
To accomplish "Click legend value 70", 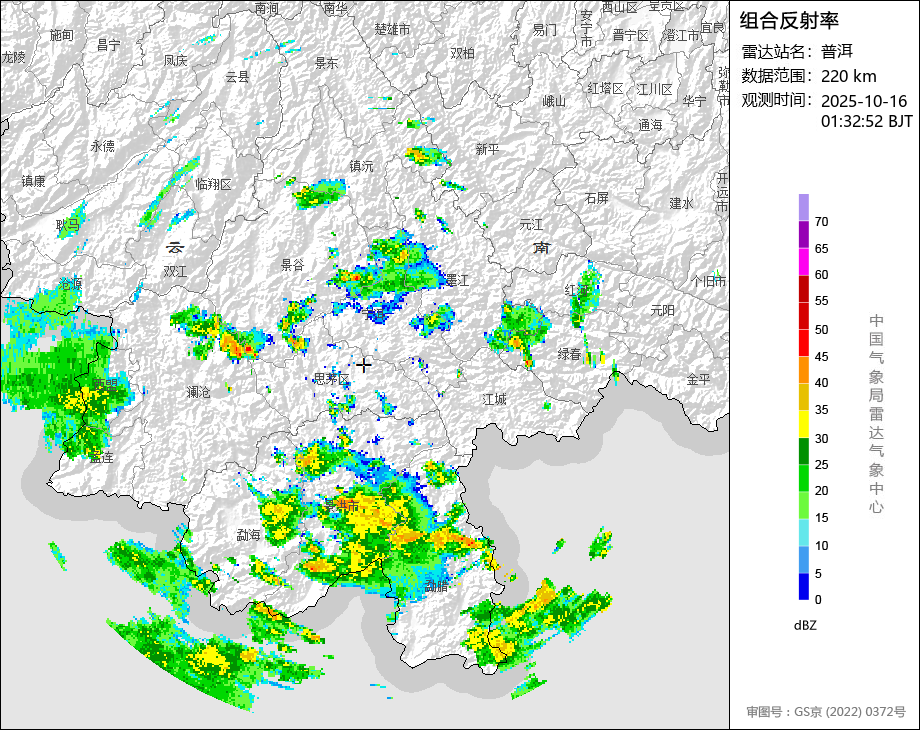I will [x=821, y=222].
